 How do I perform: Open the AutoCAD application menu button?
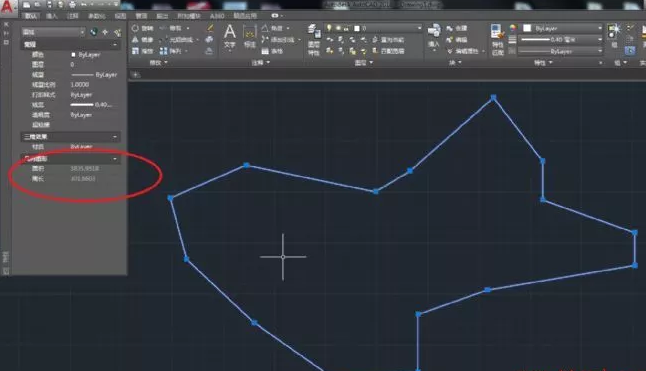pos(7,7)
